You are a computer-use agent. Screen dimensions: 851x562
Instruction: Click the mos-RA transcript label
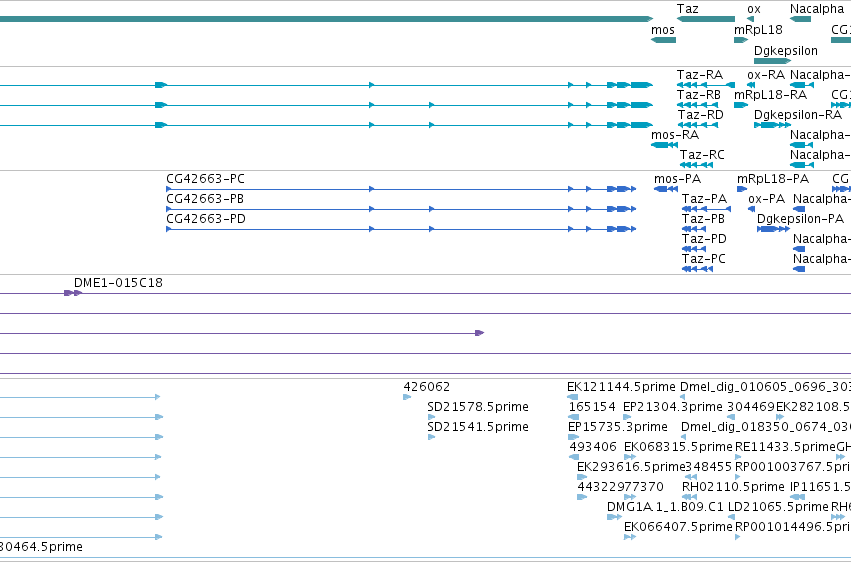pyautogui.click(x=675, y=135)
